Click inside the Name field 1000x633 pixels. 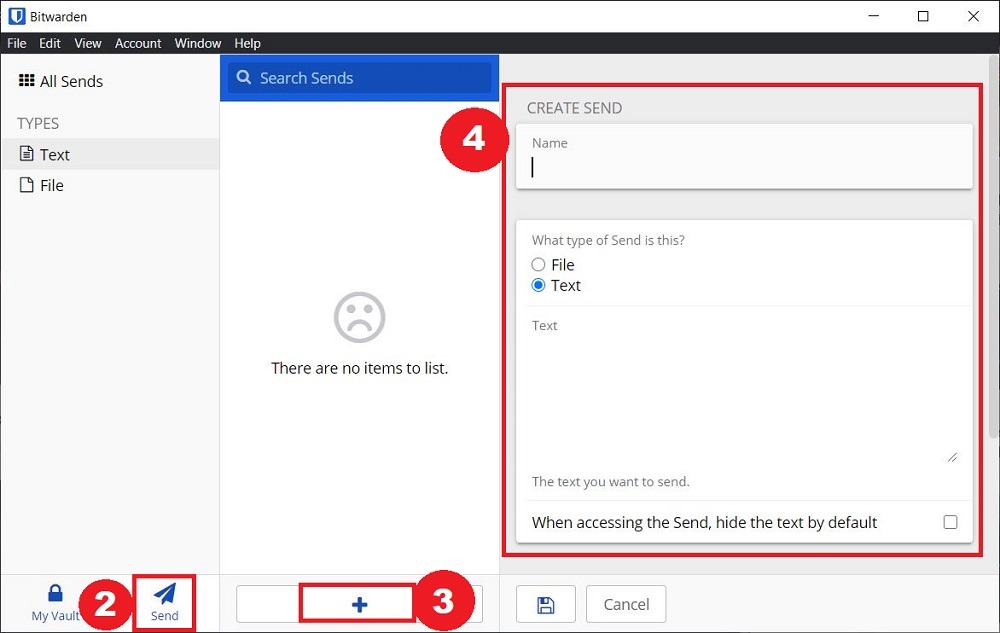[x=740, y=168]
